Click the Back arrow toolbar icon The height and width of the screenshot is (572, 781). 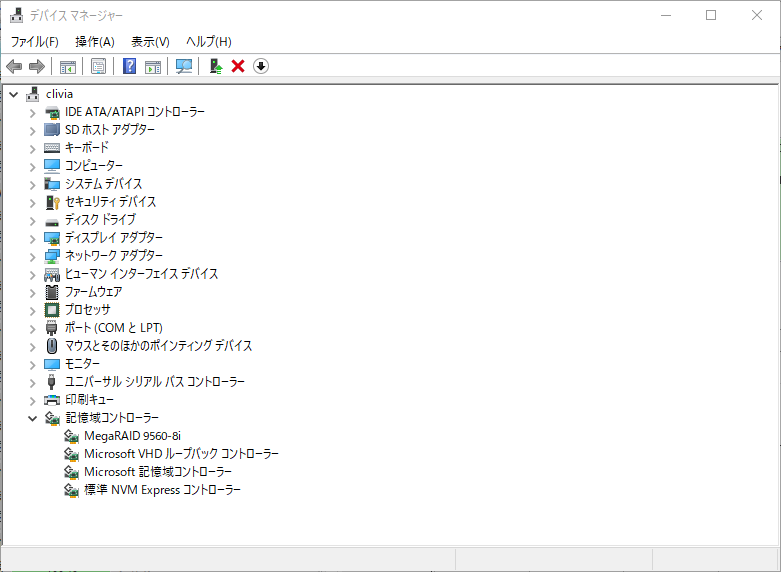[x=14, y=66]
